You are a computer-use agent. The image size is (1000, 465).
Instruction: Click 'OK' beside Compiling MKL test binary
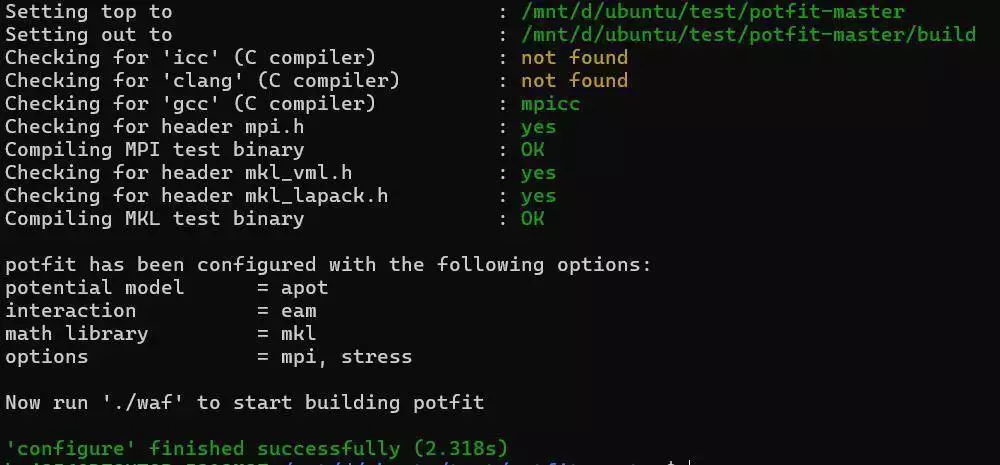click(533, 218)
